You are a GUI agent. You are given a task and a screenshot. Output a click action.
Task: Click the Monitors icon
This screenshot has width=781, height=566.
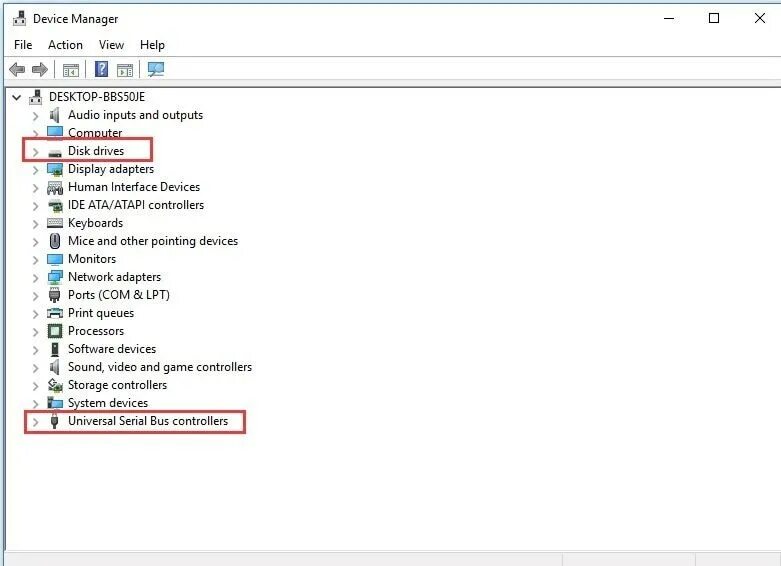(55, 259)
